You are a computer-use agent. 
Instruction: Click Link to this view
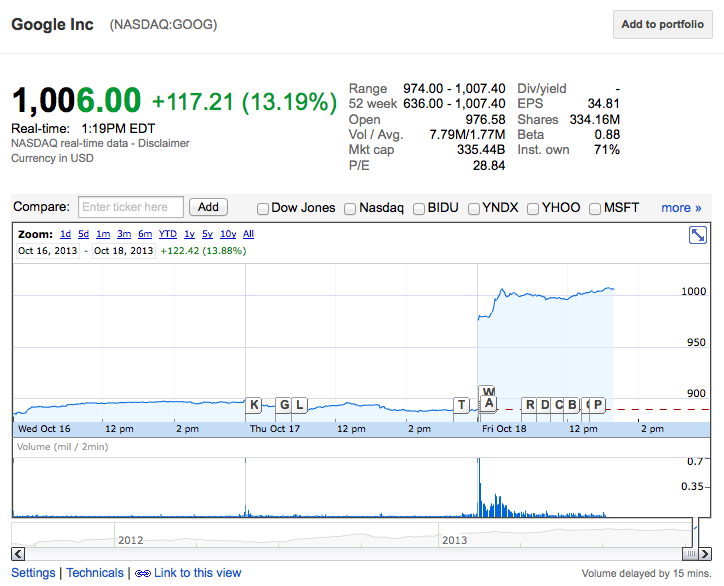(198, 573)
